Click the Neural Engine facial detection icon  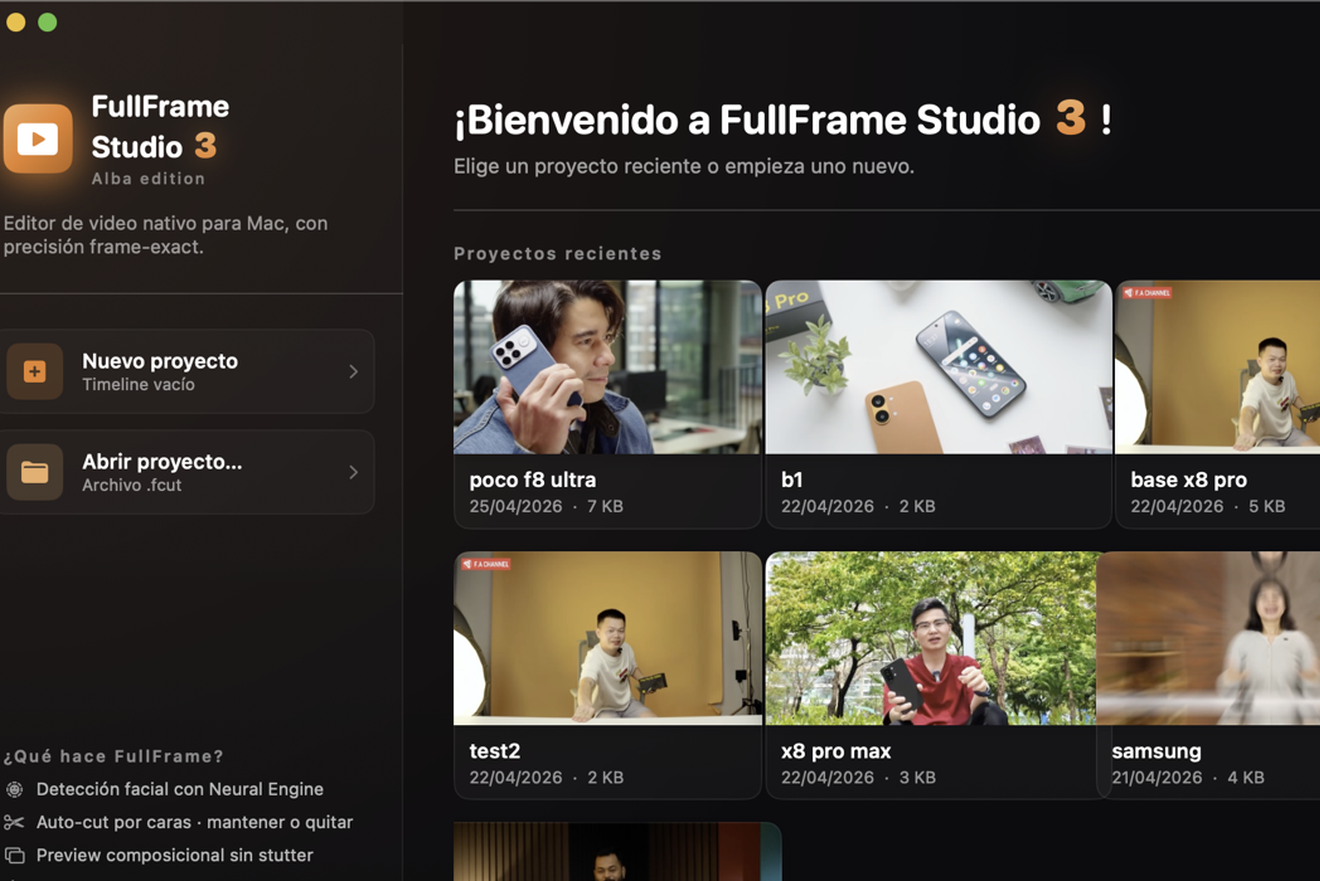tap(13, 789)
